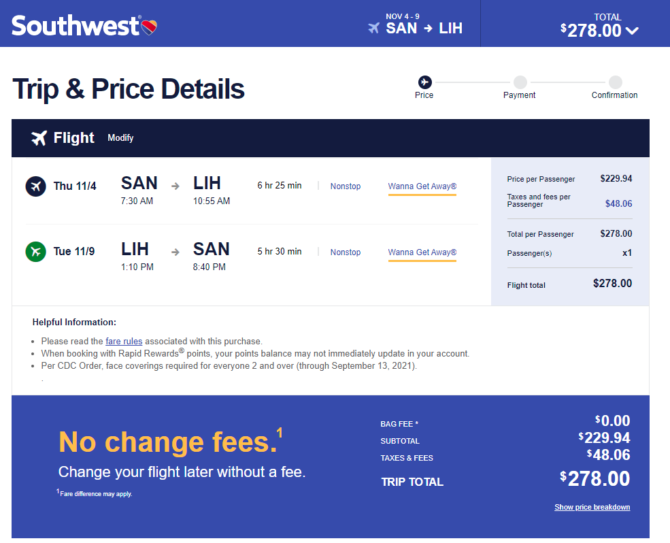
Task: Open Wanna Get Away fare for departing flight
Action: (422, 187)
